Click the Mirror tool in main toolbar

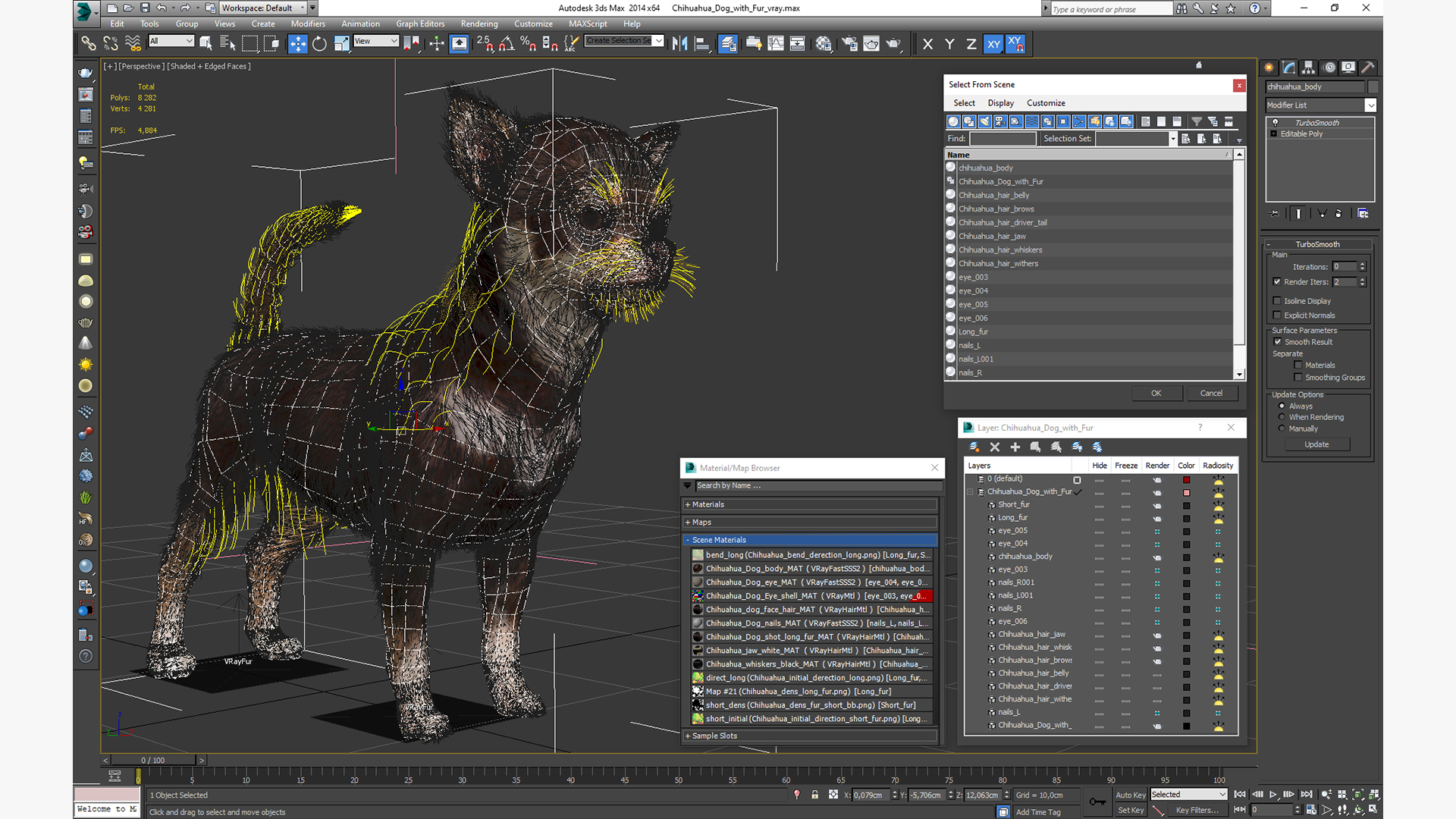click(x=680, y=44)
